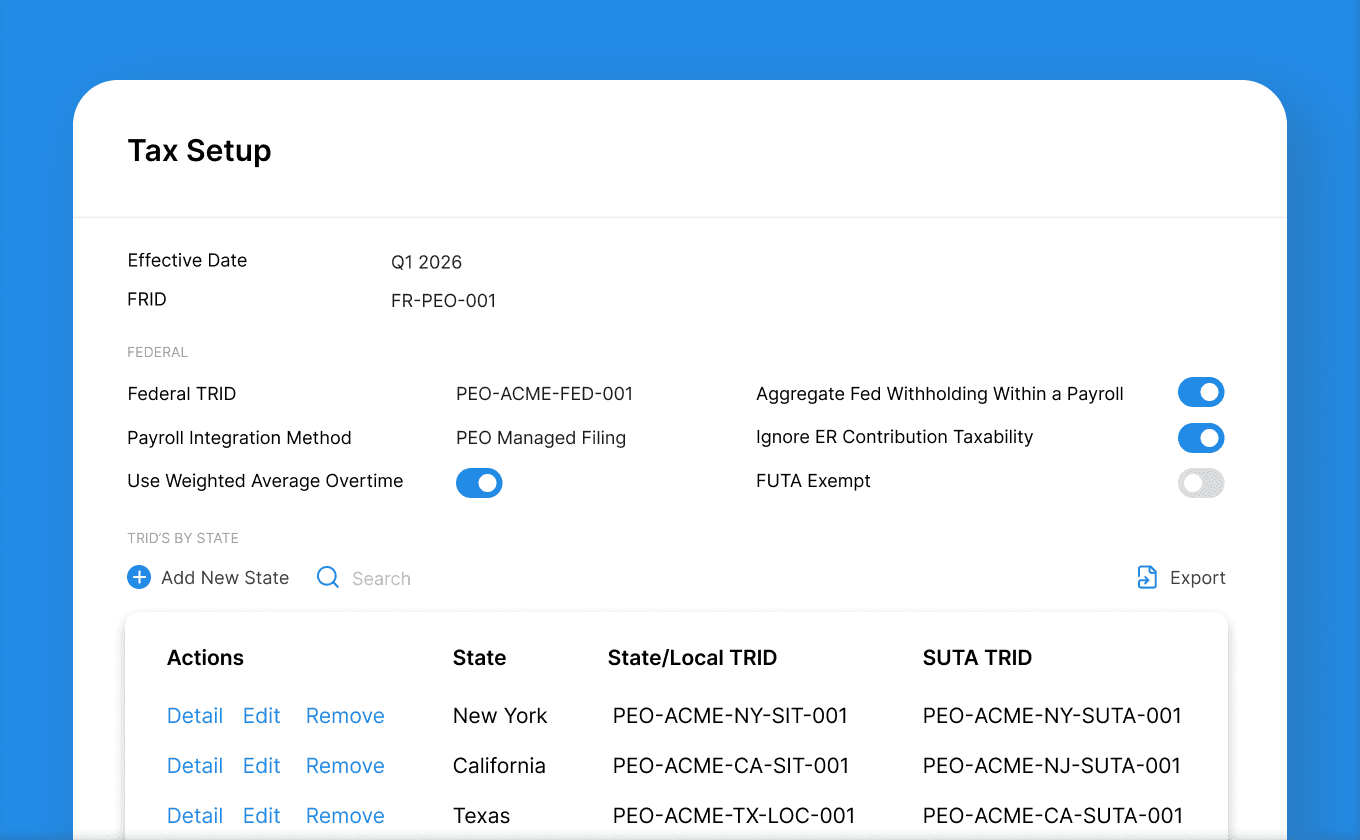Open Detail for the New York row
1360x840 pixels.
[194, 715]
